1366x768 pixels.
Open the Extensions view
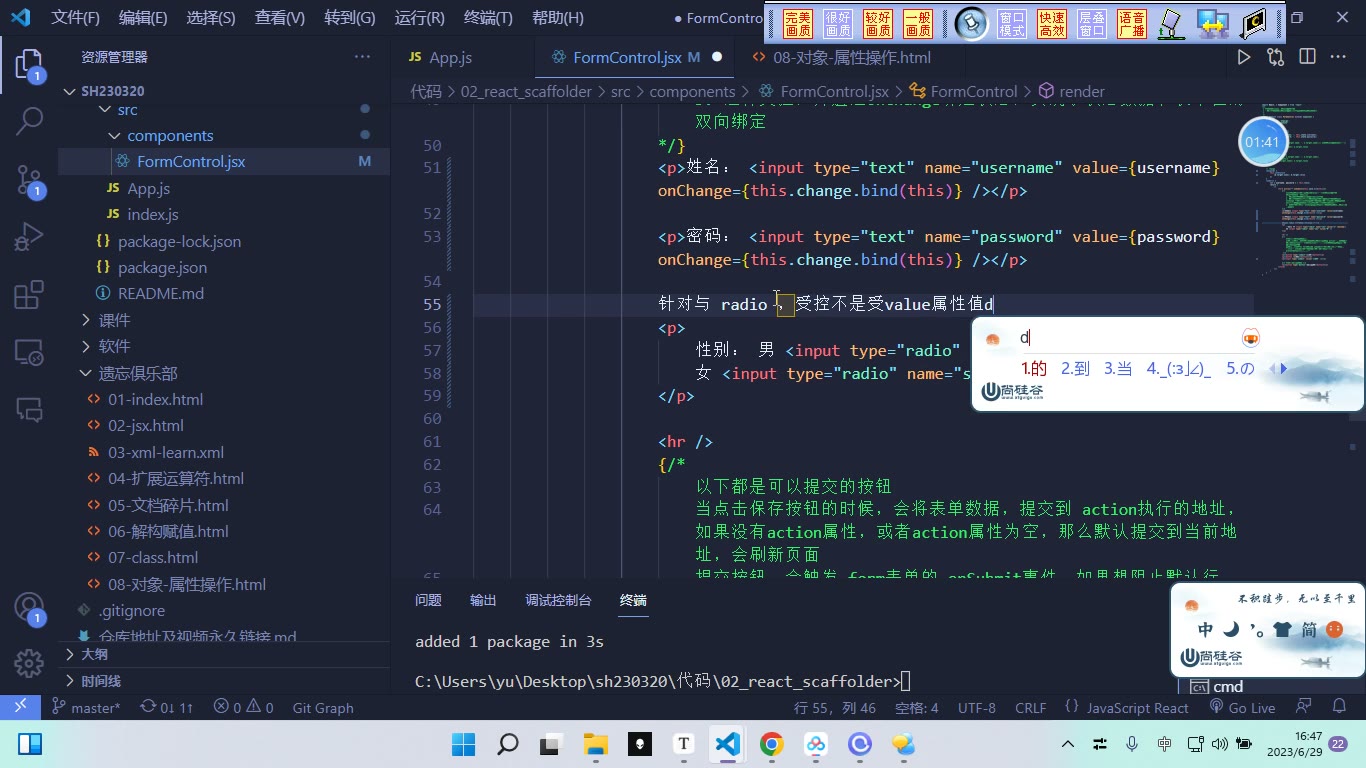pos(29,295)
